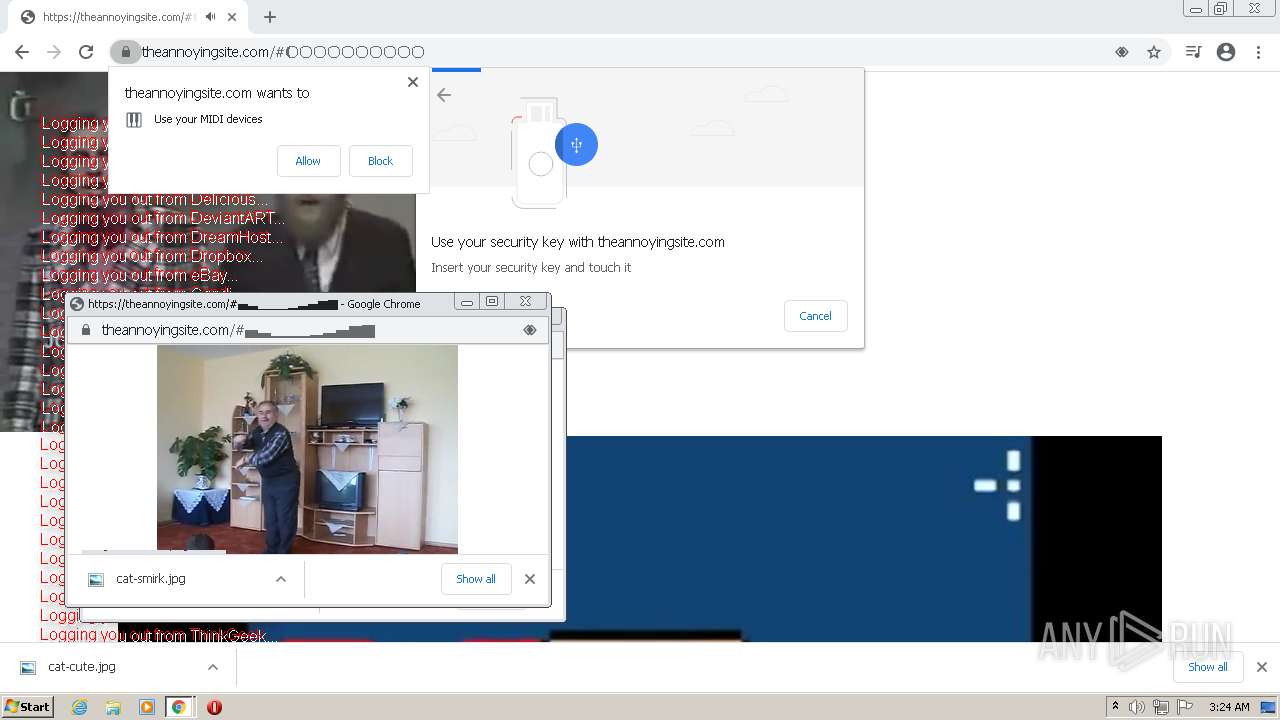Reload the page in main Chrome window
This screenshot has height=720, width=1280.
[x=86, y=52]
